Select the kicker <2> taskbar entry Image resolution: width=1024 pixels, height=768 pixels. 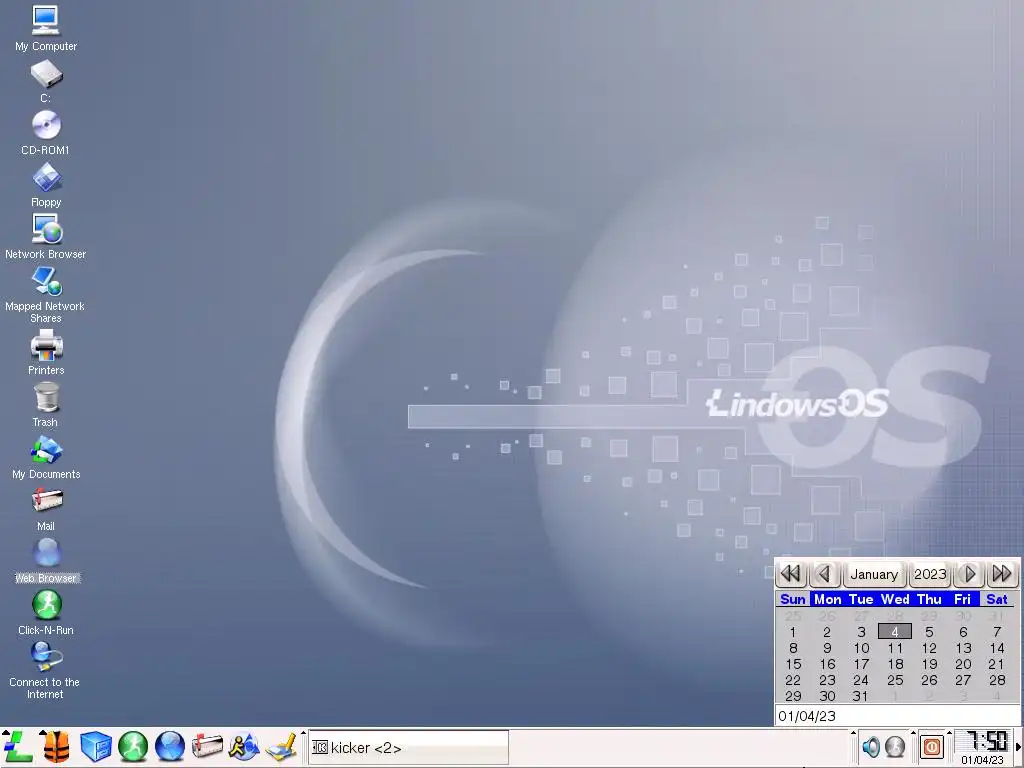coord(408,747)
